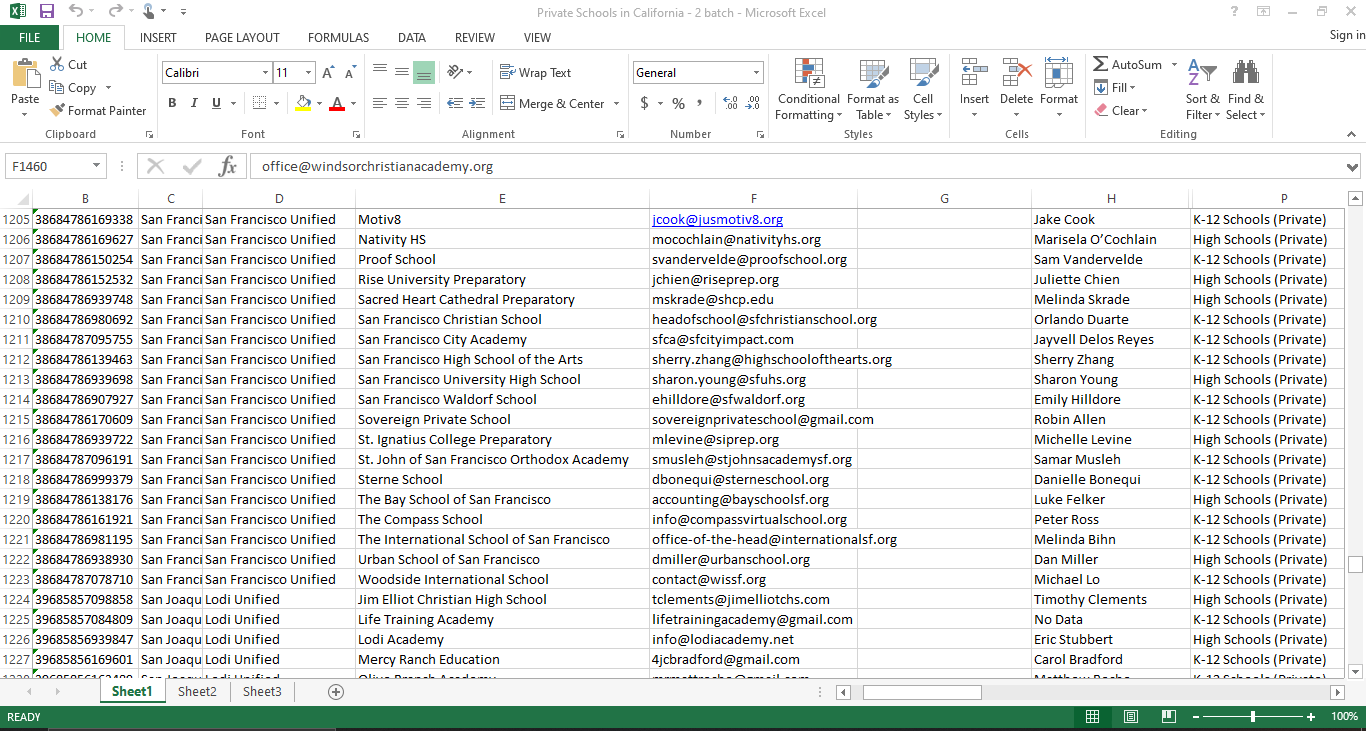The image size is (1366, 731).
Task: Click the jcook@jusmotiv8.org email link
Action: pyautogui.click(x=717, y=219)
